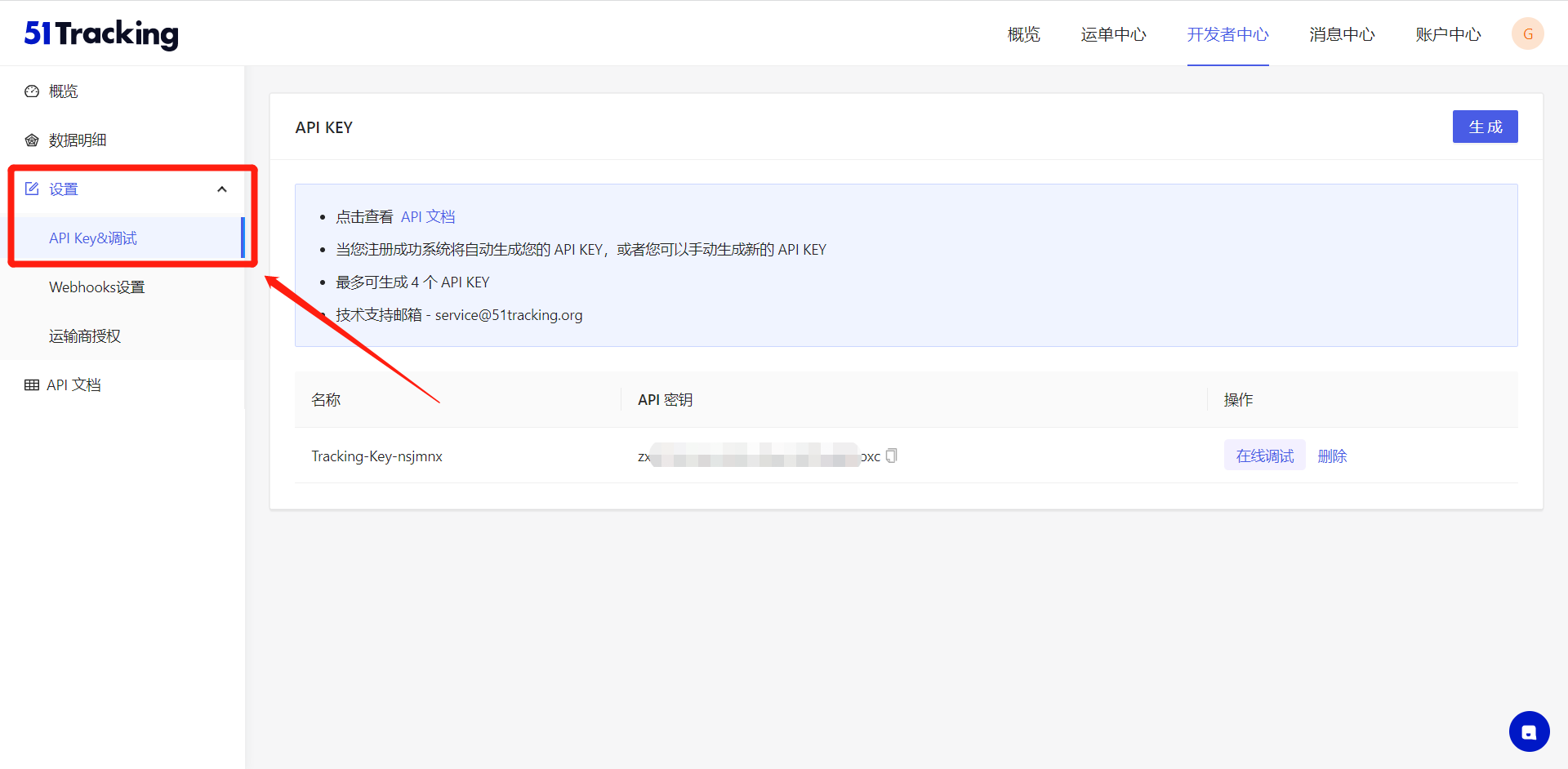The image size is (1568, 769).
Task: Click the 在线调试 button for Tracking-Key-nsjmnx
Action: click(x=1264, y=456)
